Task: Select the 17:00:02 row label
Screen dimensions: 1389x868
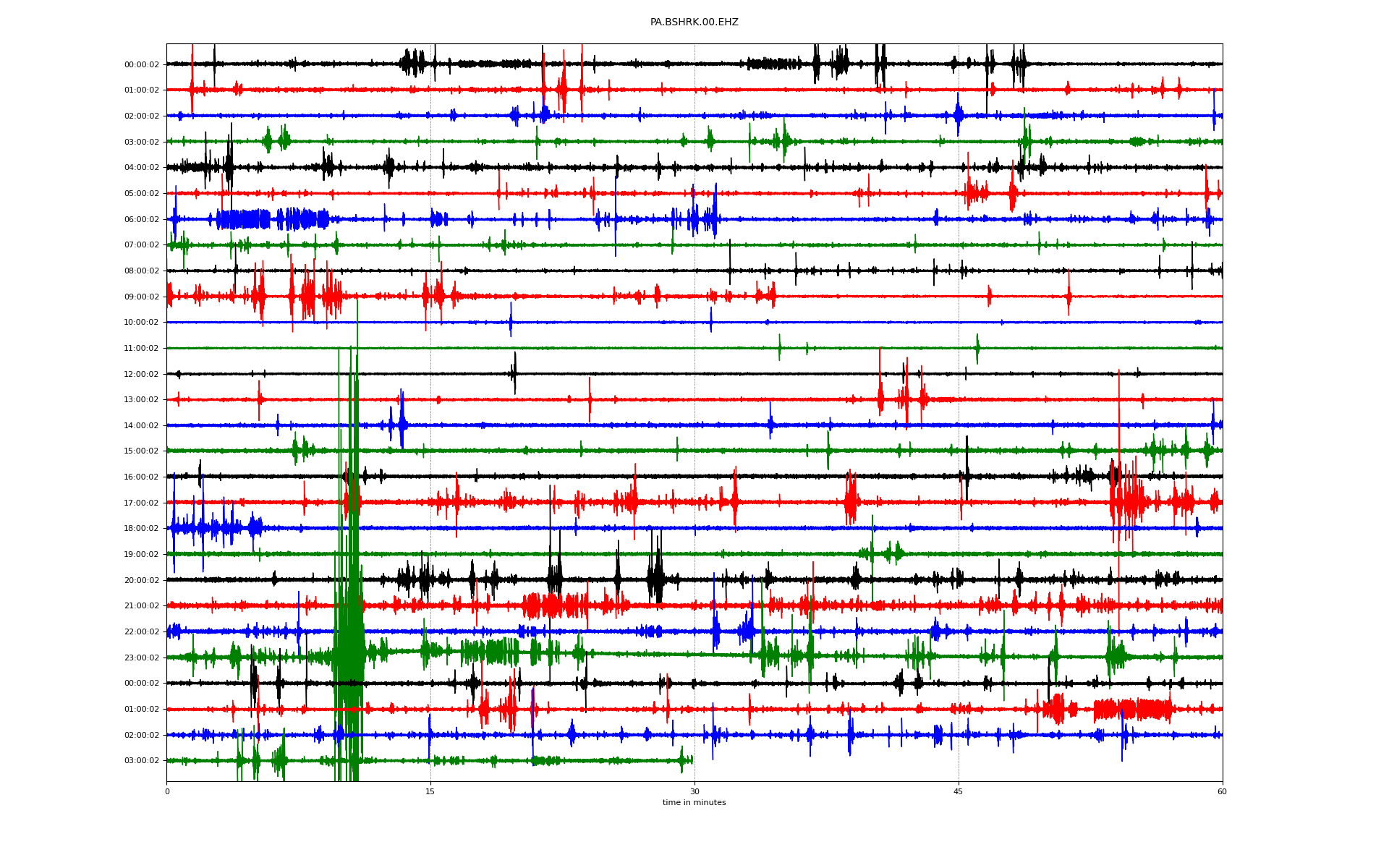Action: coord(141,503)
